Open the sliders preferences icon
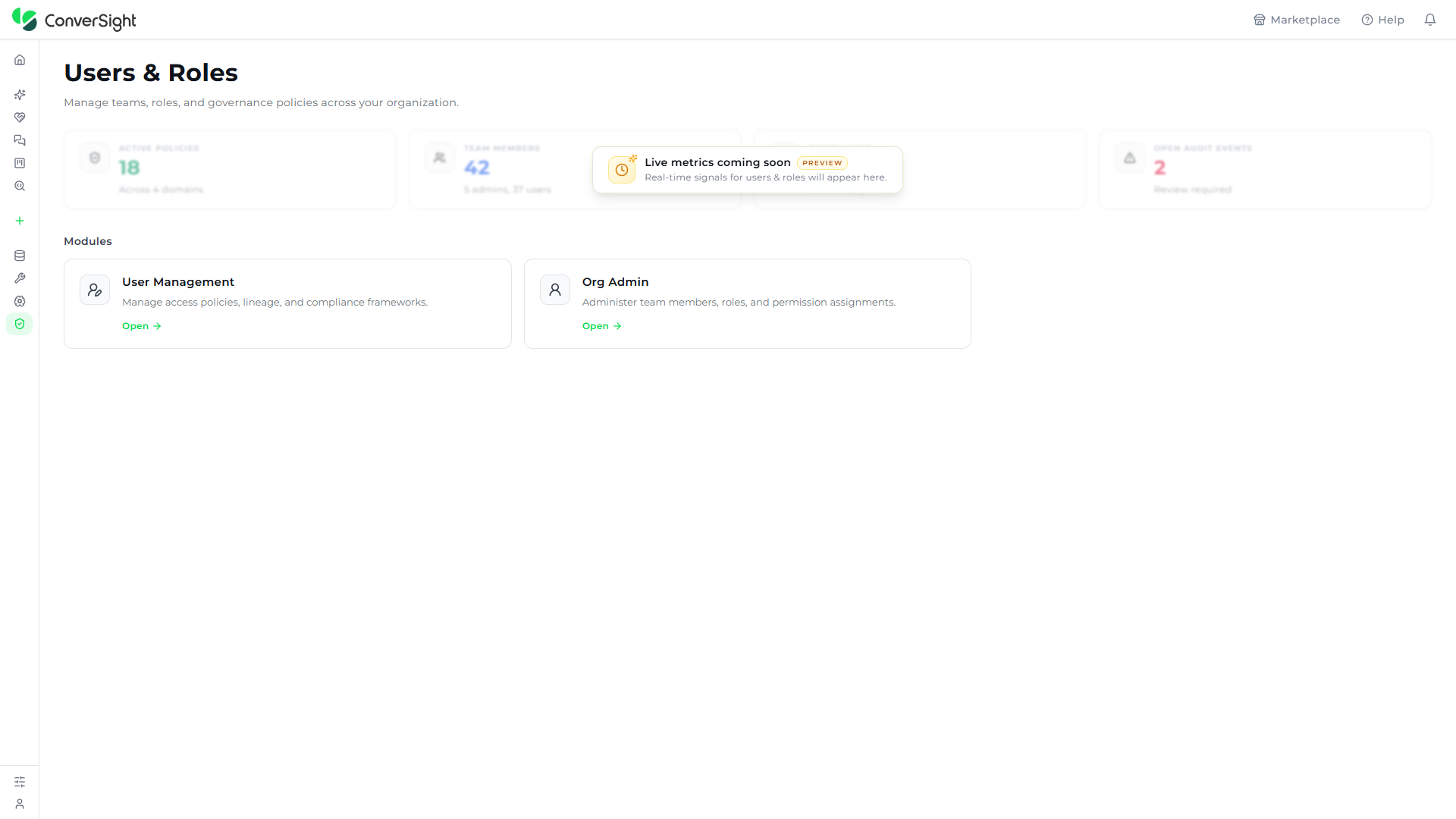Viewport: 1456px width, 819px height. coord(20,782)
